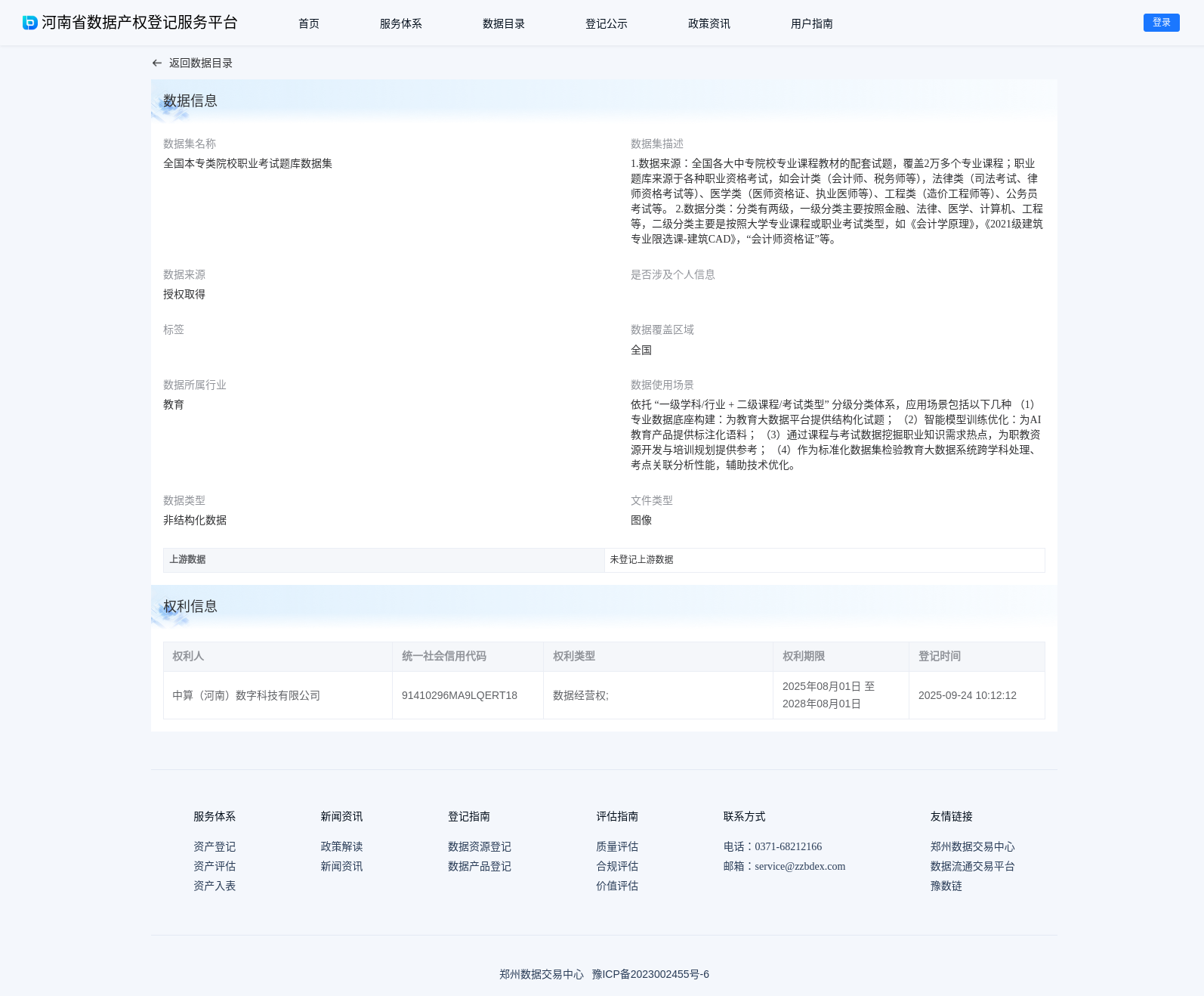Image resolution: width=1204 pixels, height=996 pixels.
Task: Open footer link 政策解读
Action: click(x=341, y=846)
